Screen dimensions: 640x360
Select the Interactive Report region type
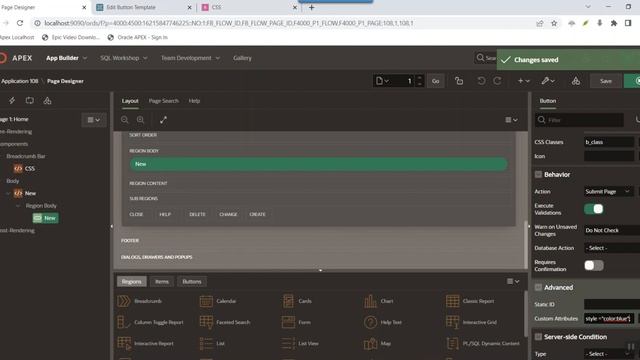(145, 344)
